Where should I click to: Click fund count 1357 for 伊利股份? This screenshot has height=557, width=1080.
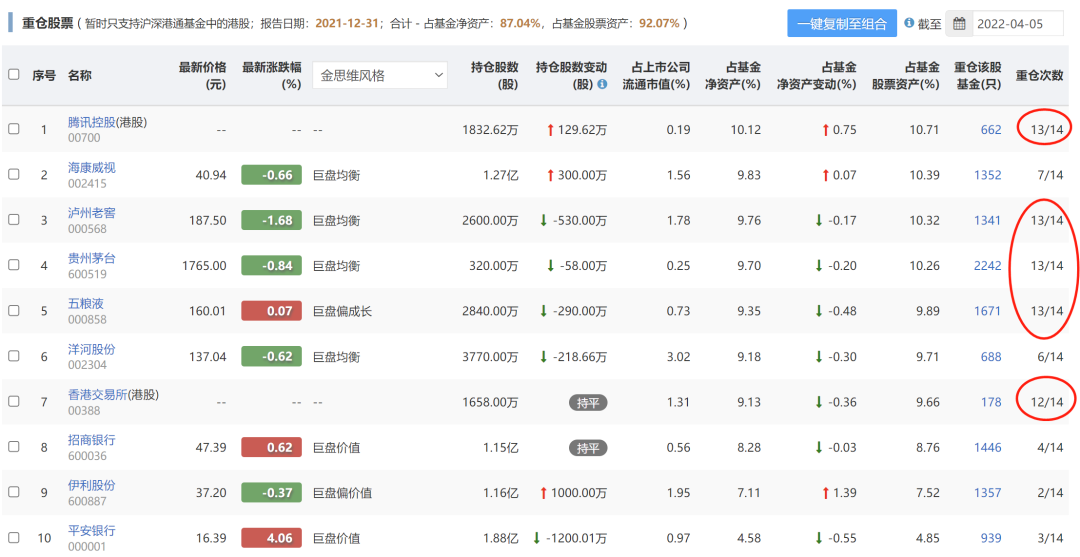click(987, 493)
